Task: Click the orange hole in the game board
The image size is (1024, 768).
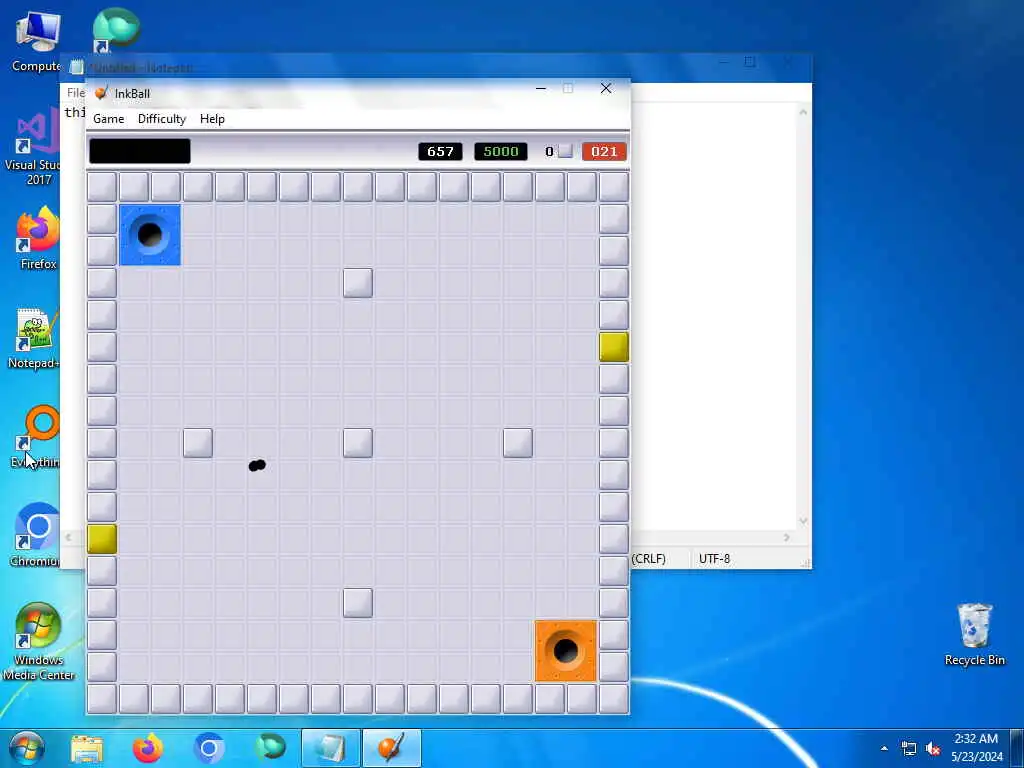Action: click(566, 651)
